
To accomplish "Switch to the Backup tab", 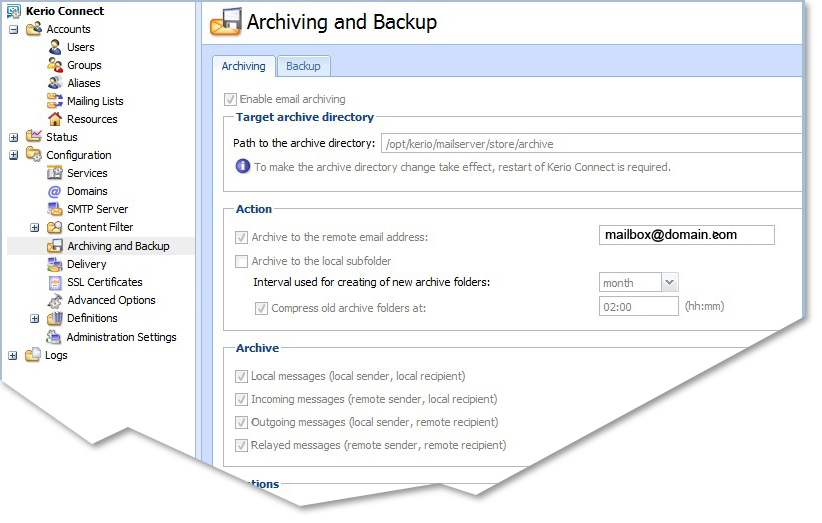I will tap(303, 66).
